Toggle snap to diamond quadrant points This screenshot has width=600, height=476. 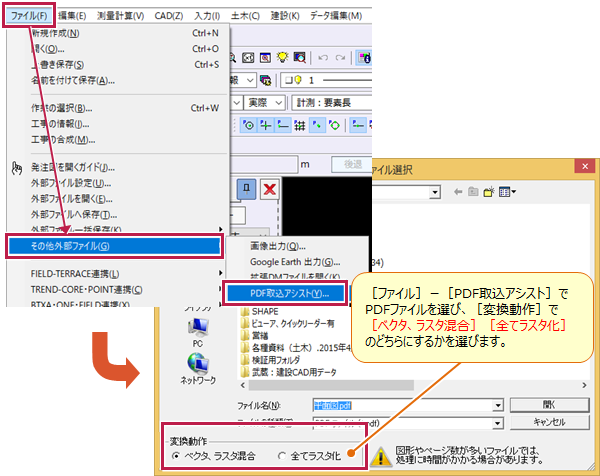pos(334,125)
